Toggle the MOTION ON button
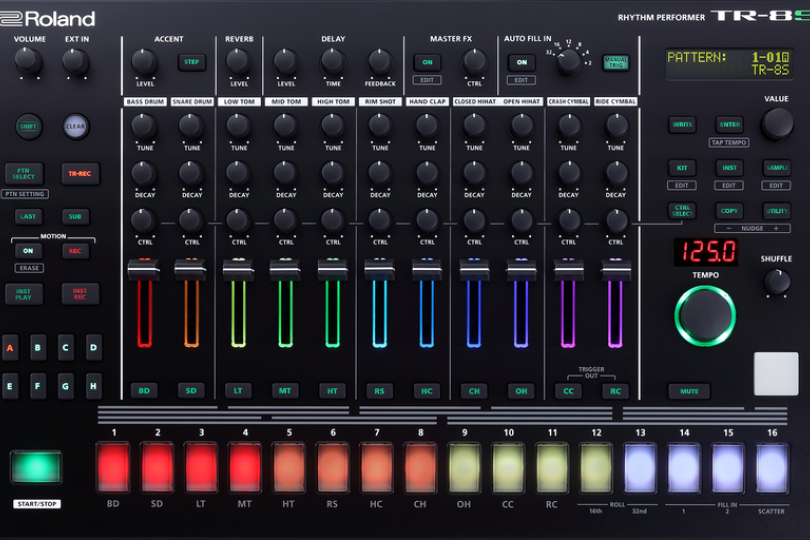 pos(27,251)
